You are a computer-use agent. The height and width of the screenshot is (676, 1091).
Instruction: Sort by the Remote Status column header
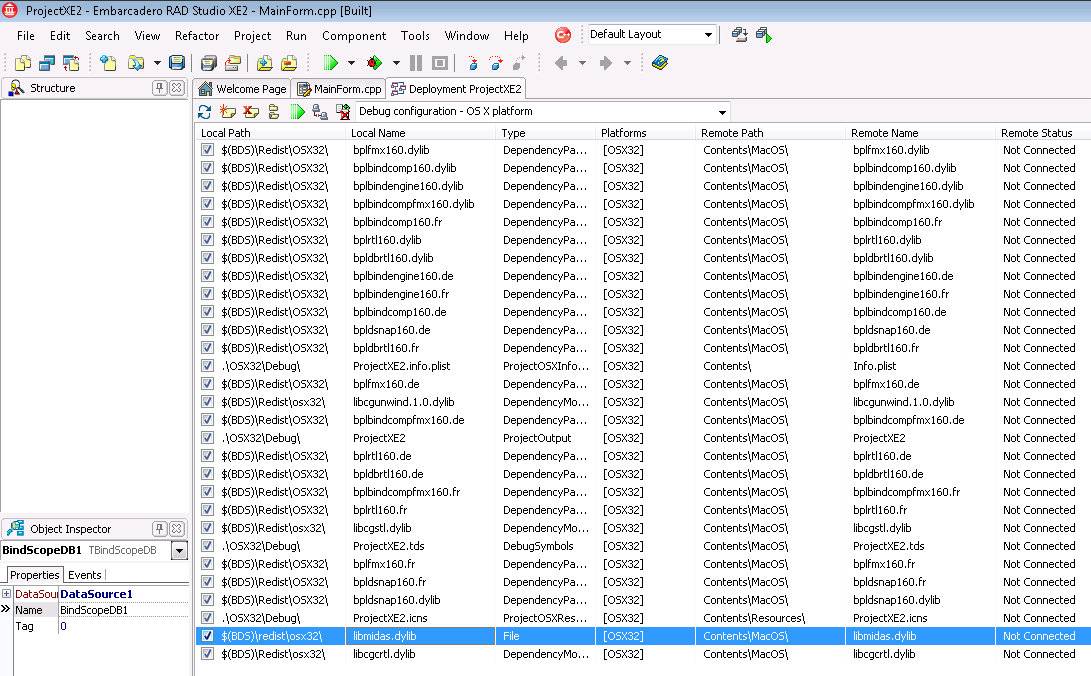(x=1043, y=133)
